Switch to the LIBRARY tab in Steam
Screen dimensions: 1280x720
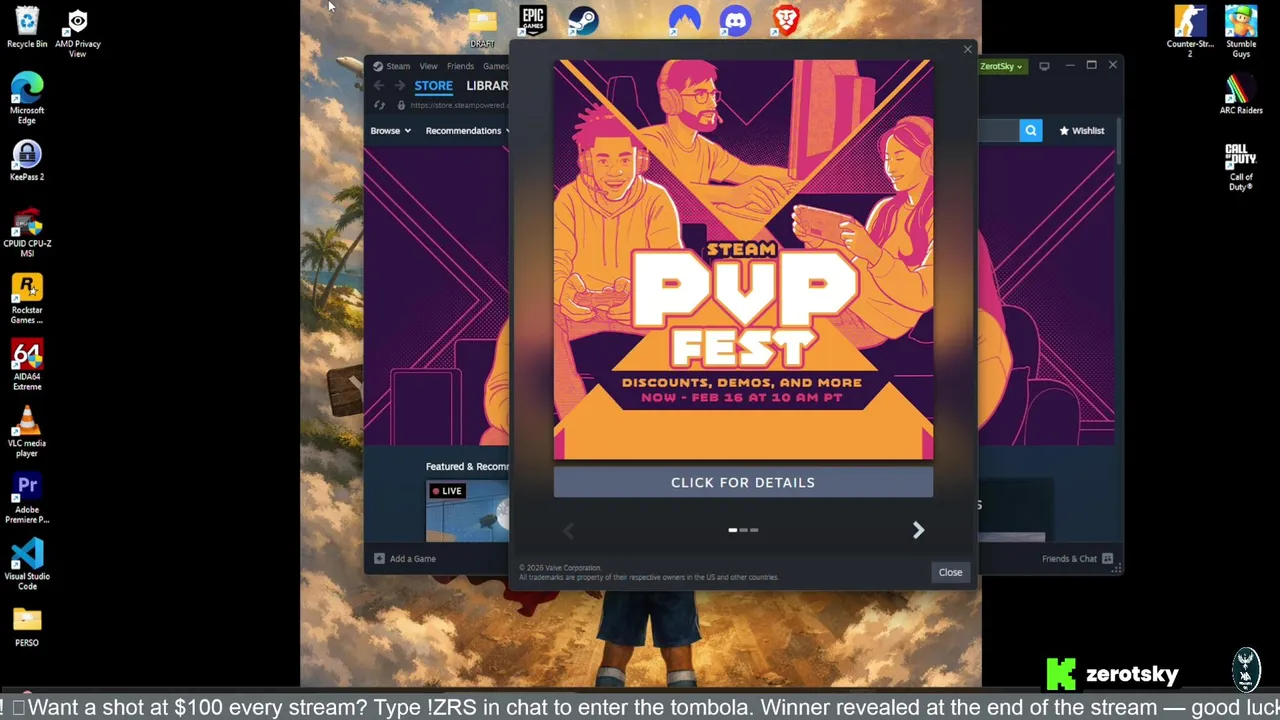coord(487,86)
